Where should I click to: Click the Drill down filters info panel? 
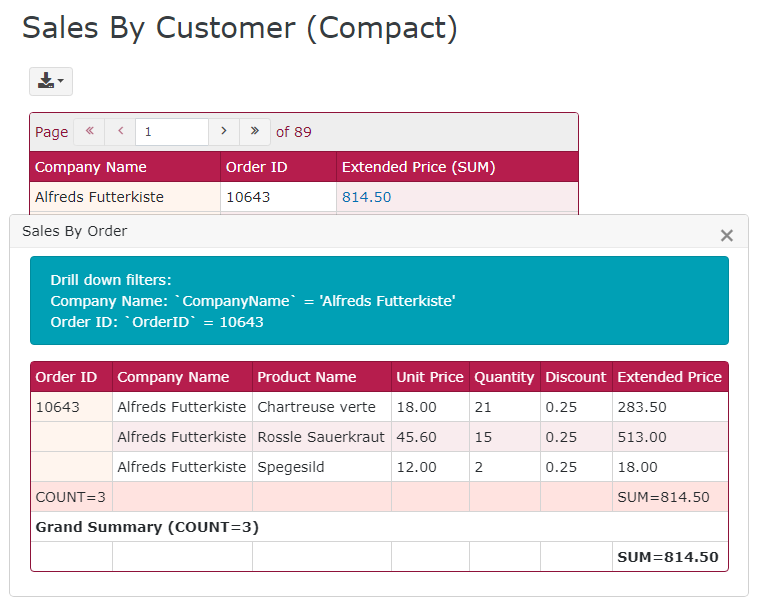click(x=379, y=301)
